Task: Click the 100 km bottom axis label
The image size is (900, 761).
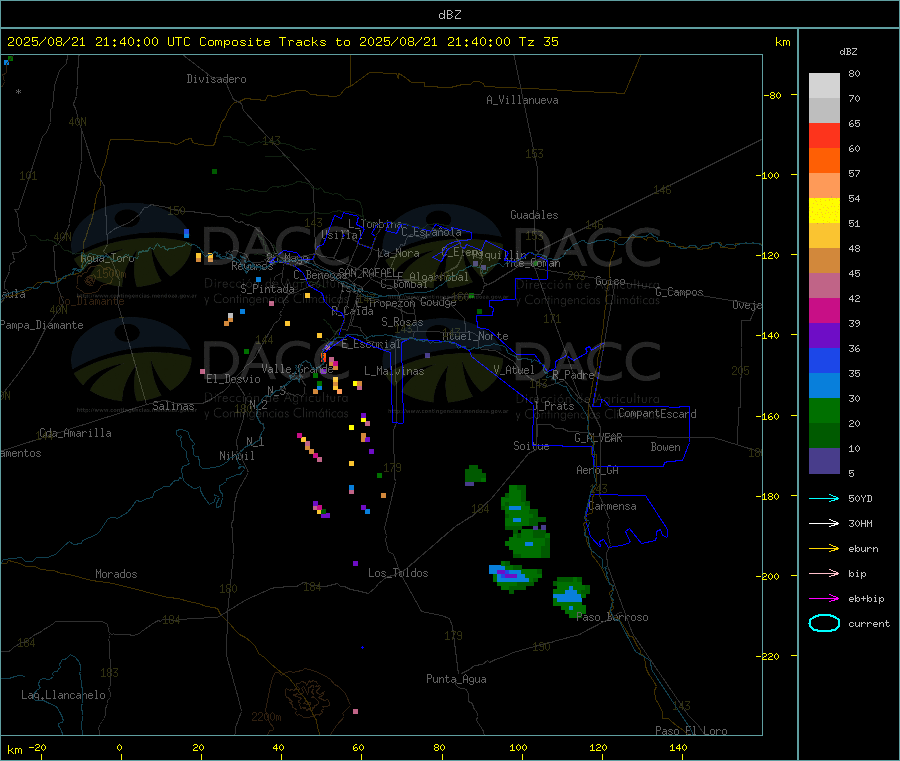Action: pos(518,747)
